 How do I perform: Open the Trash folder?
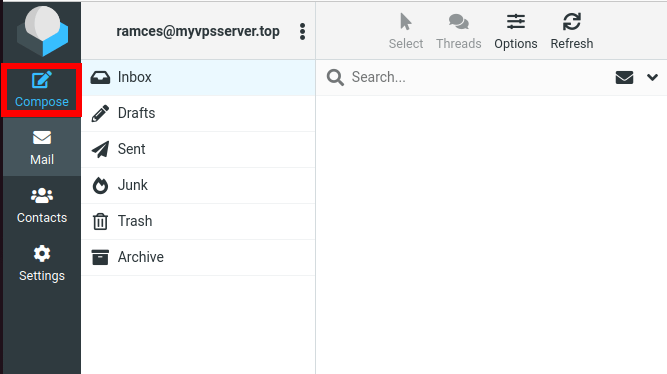pos(198,222)
